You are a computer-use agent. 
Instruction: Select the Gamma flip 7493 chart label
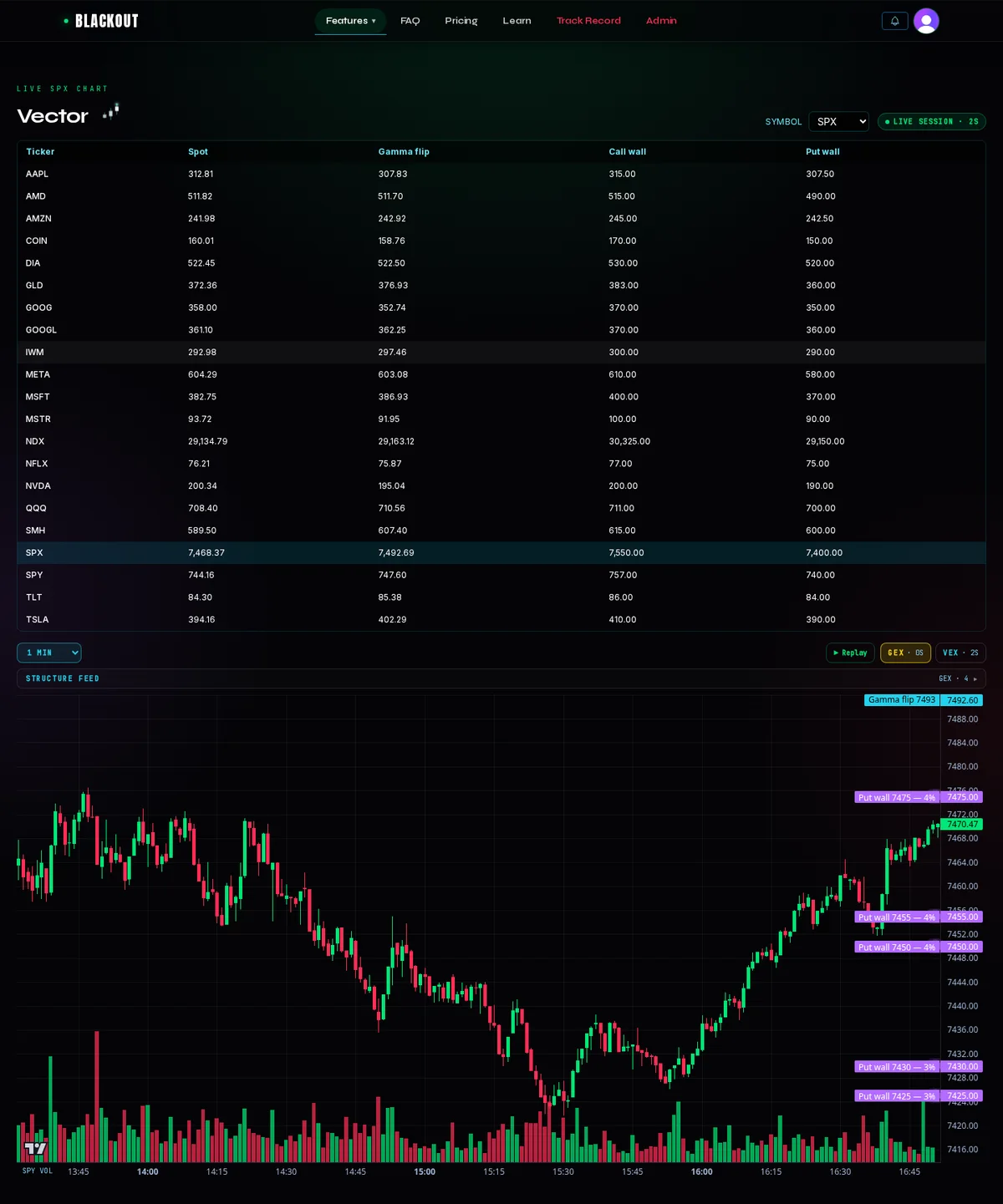(902, 700)
